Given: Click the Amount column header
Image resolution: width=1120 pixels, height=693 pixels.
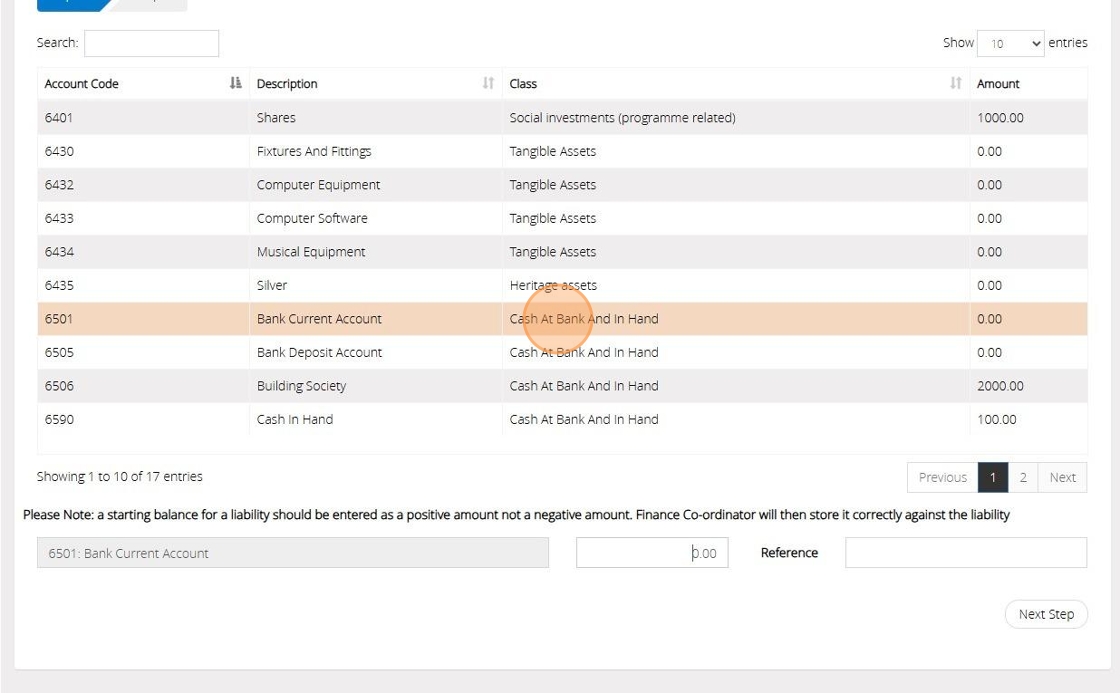Looking at the screenshot, I should 998,84.
